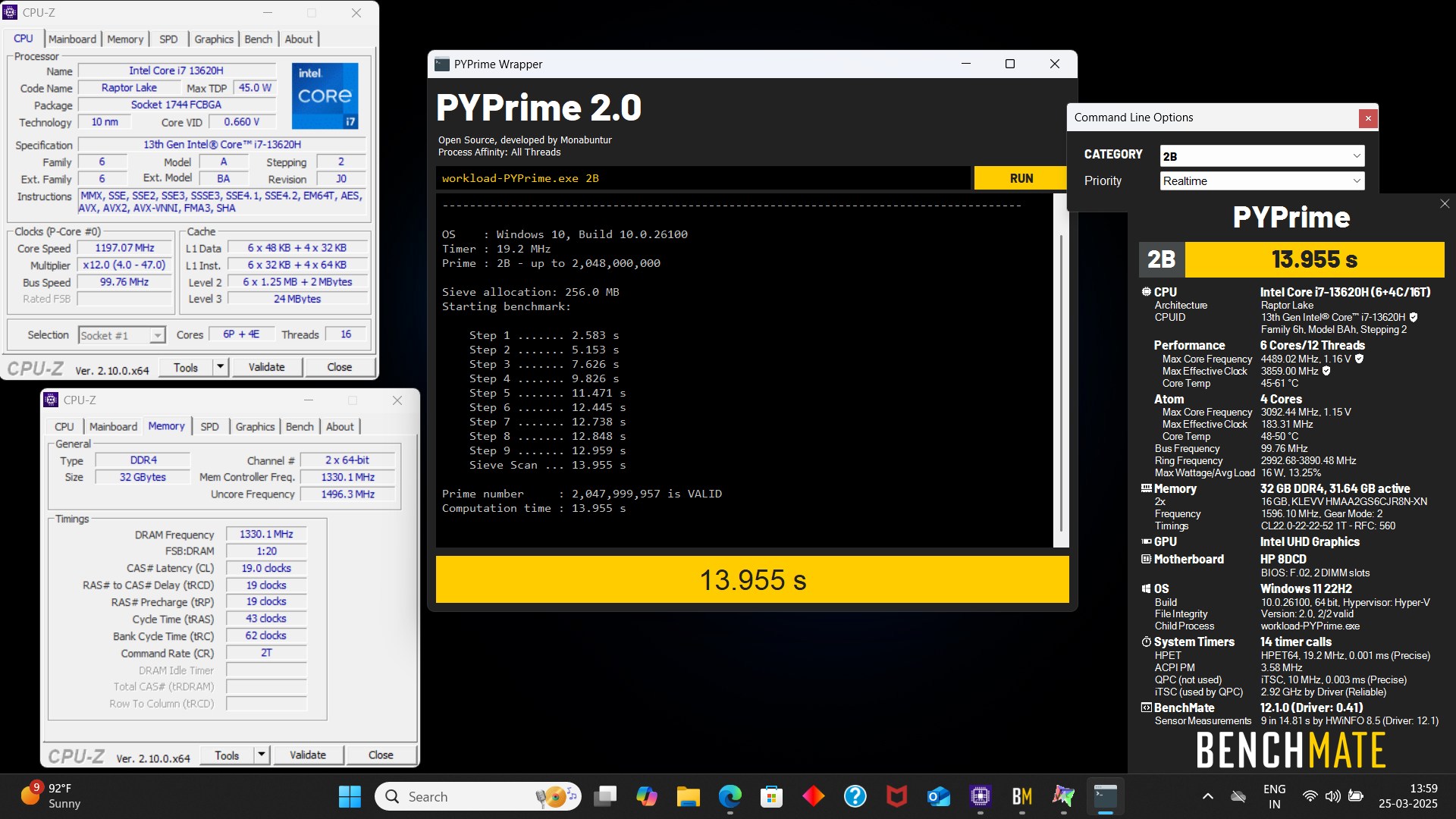Open the Priority Realtime dropdown
The image size is (1456, 819).
(x=1262, y=181)
